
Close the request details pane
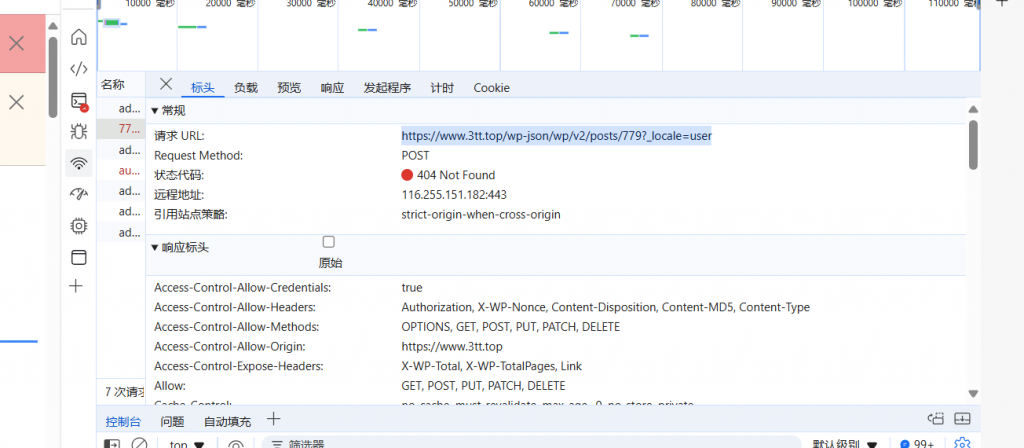pyautogui.click(x=166, y=84)
